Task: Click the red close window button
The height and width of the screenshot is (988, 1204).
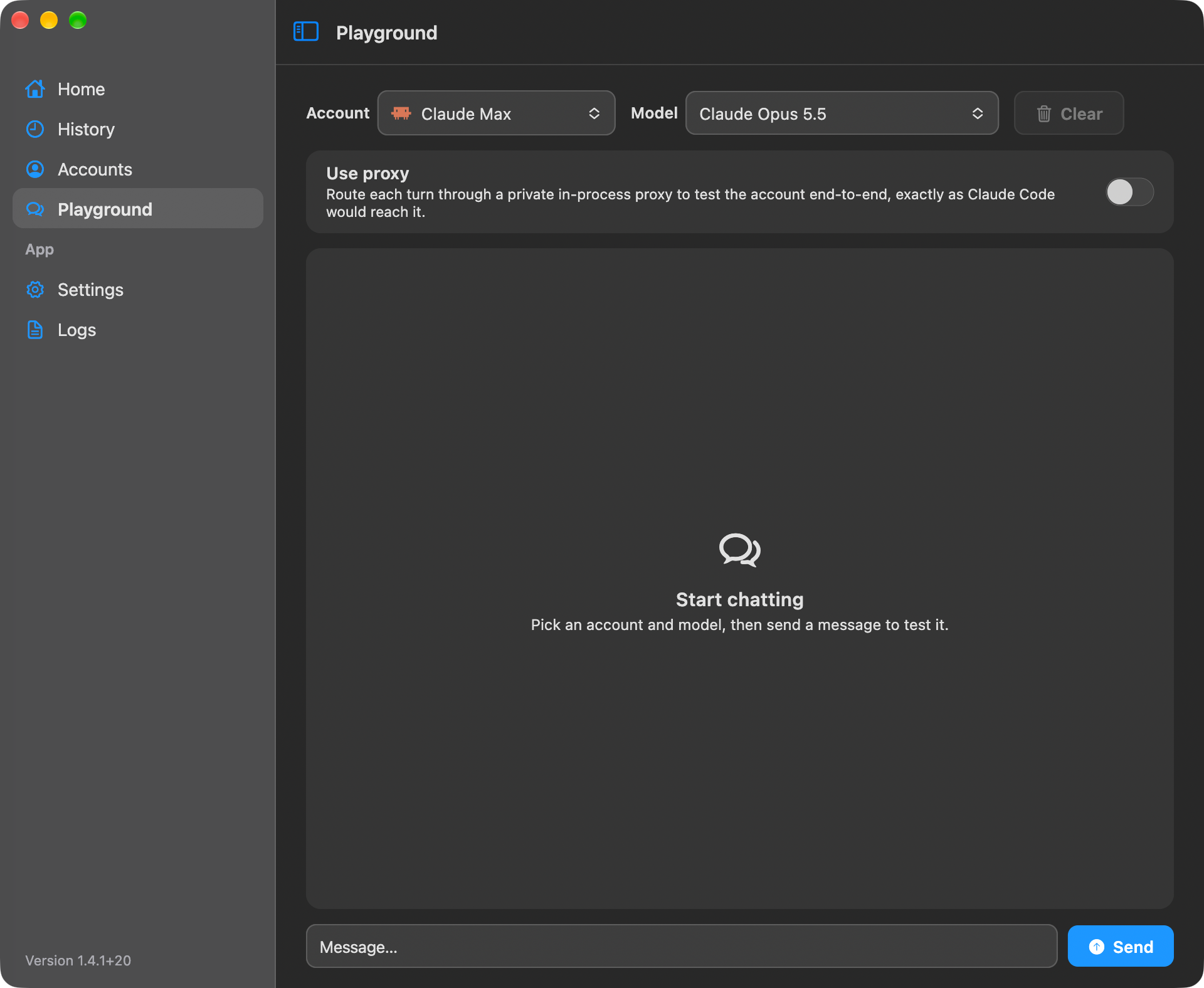Action: click(20, 20)
